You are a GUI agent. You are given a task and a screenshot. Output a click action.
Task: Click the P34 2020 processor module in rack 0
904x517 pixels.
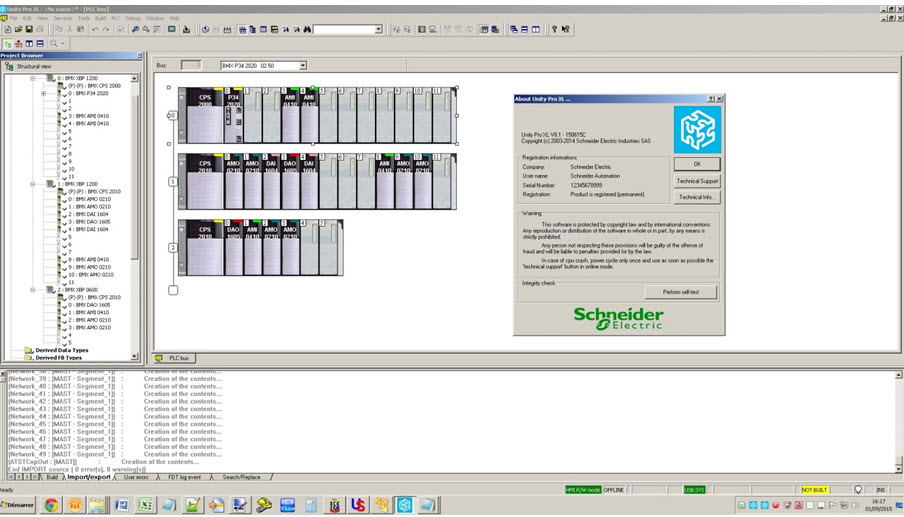pos(233,115)
